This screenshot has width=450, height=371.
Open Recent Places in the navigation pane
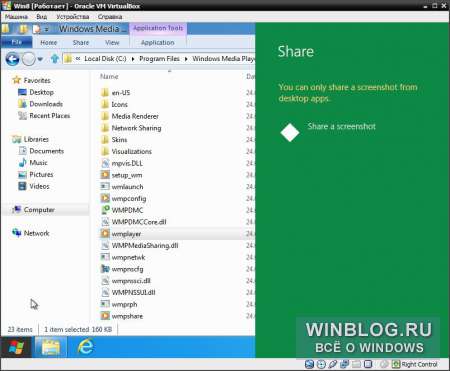click(50, 116)
